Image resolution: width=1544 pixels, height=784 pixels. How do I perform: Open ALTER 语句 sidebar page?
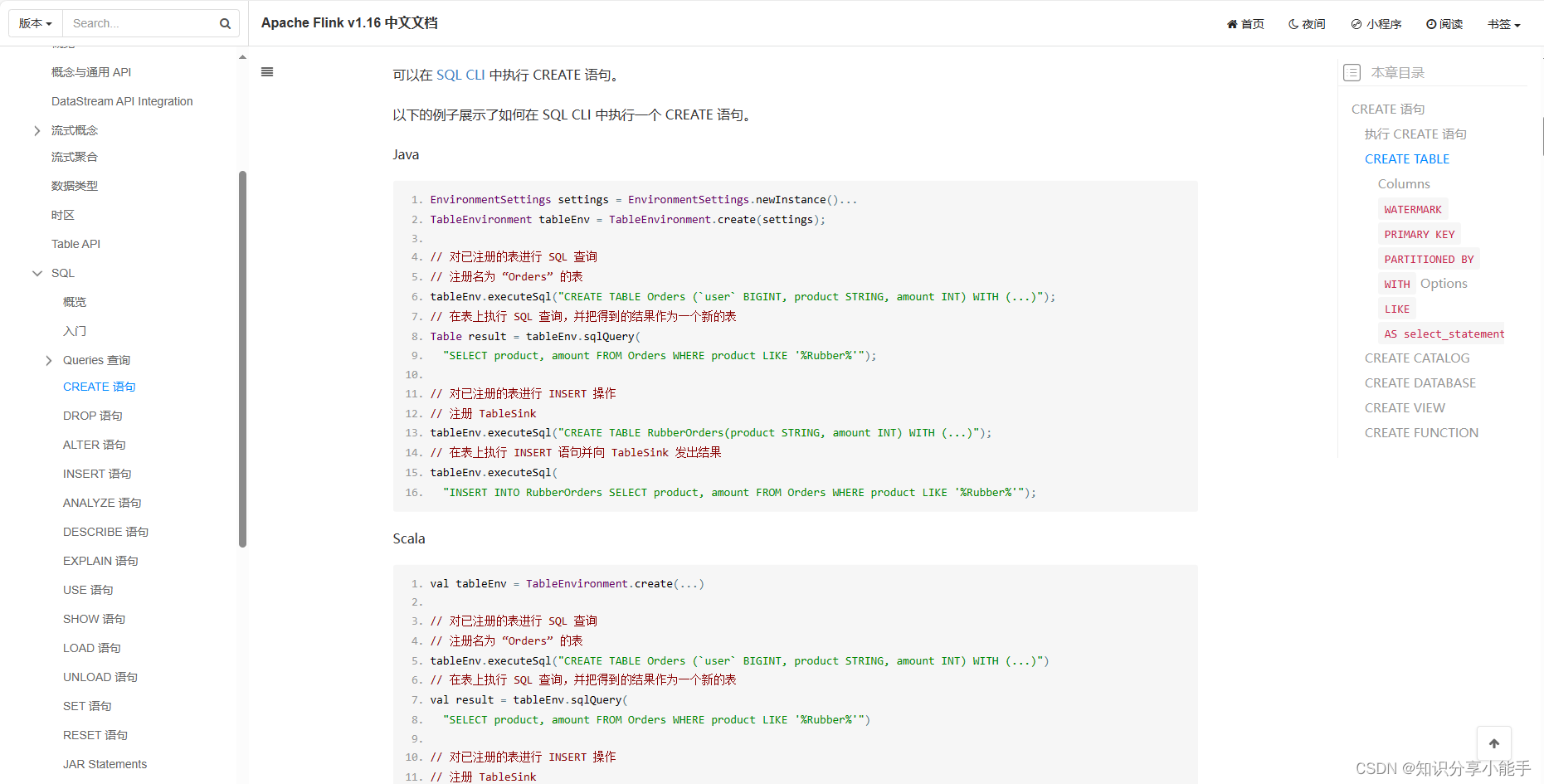point(95,445)
